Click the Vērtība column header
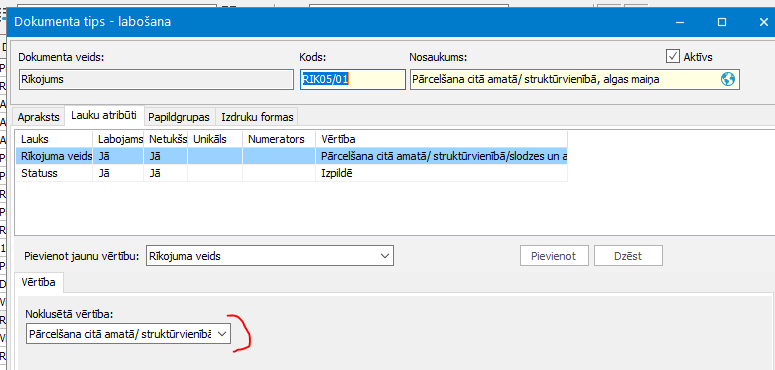Viewport: 775px width, 370px height. pyautogui.click(x=441, y=139)
